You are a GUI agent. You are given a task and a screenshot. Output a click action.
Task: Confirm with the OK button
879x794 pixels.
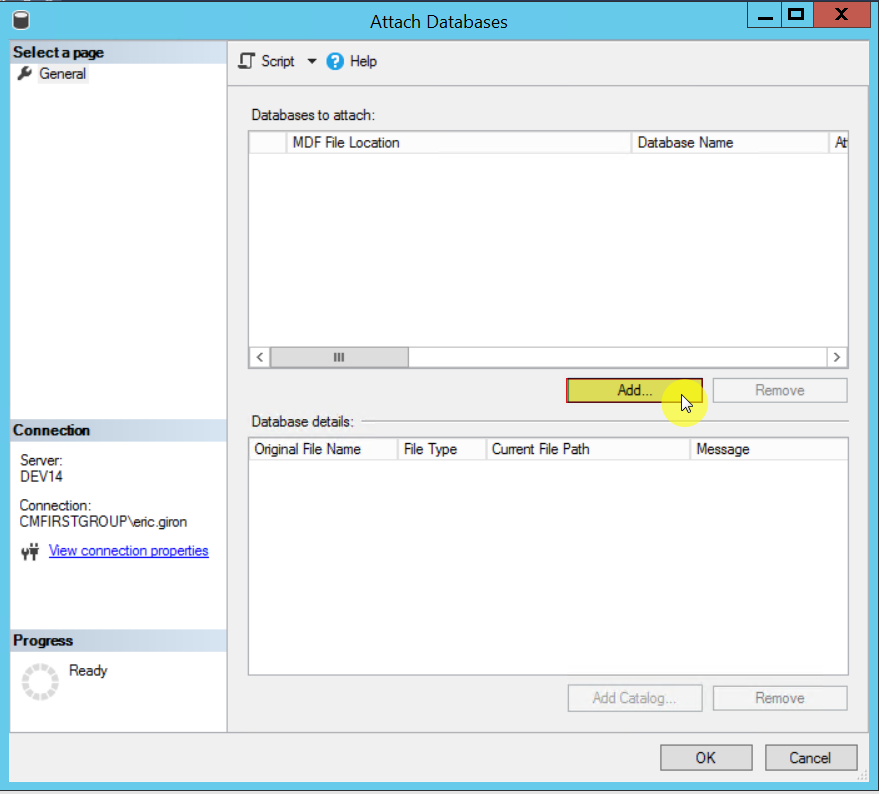(706, 758)
